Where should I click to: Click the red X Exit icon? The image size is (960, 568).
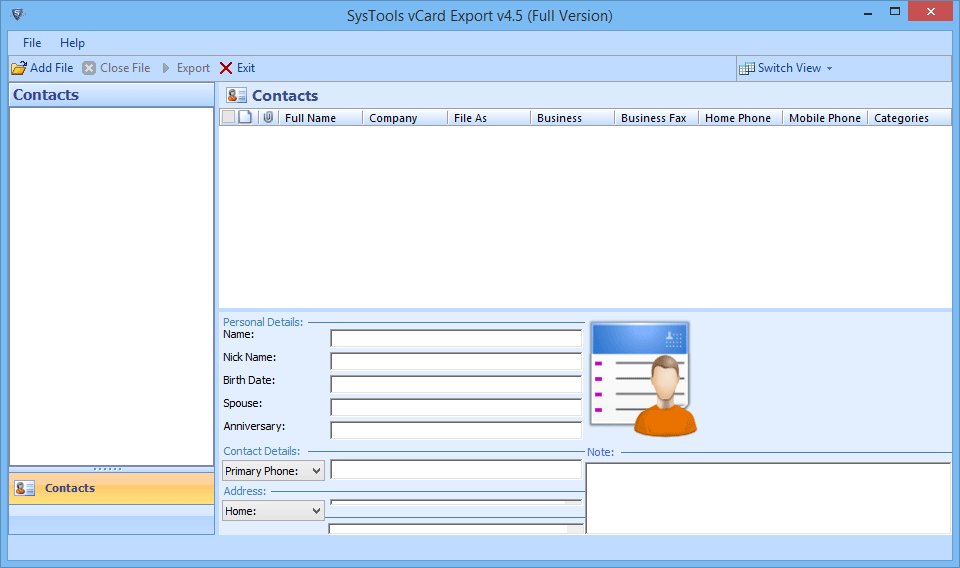(x=226, y=68)
